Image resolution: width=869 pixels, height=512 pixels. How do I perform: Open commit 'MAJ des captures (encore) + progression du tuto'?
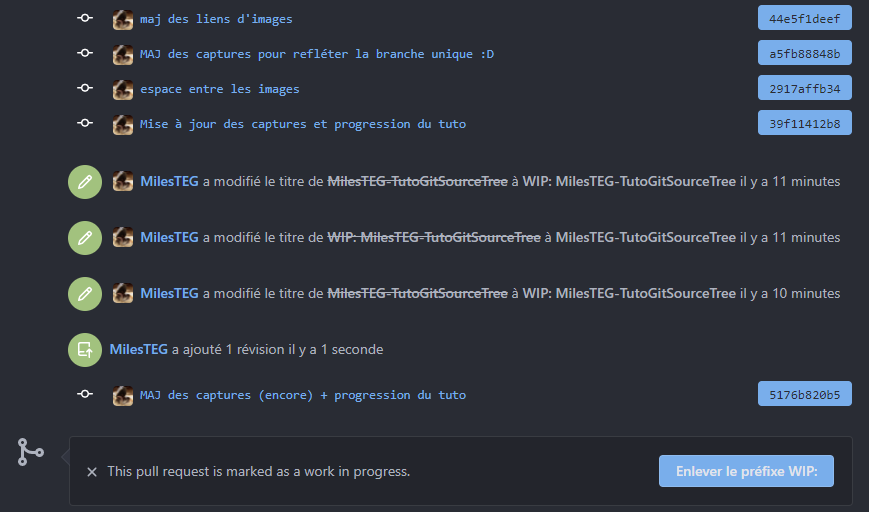[303, 395]
